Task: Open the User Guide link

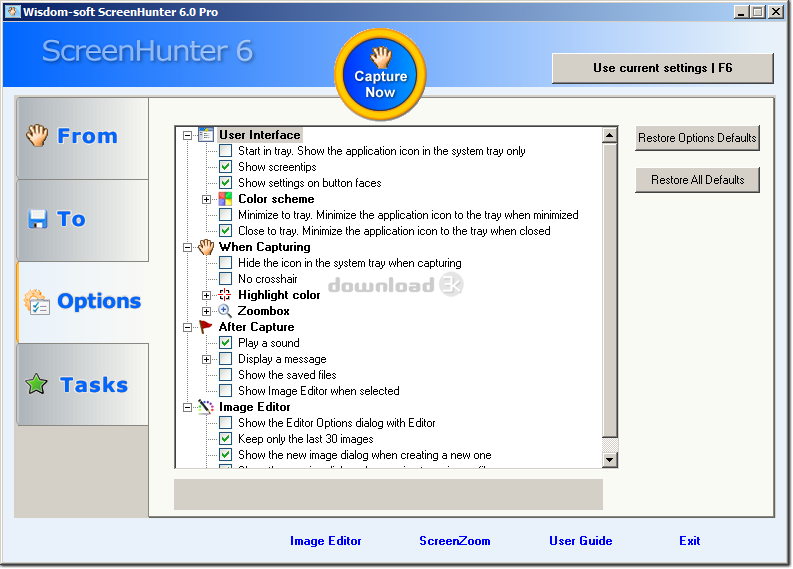Action: point(581,541)
